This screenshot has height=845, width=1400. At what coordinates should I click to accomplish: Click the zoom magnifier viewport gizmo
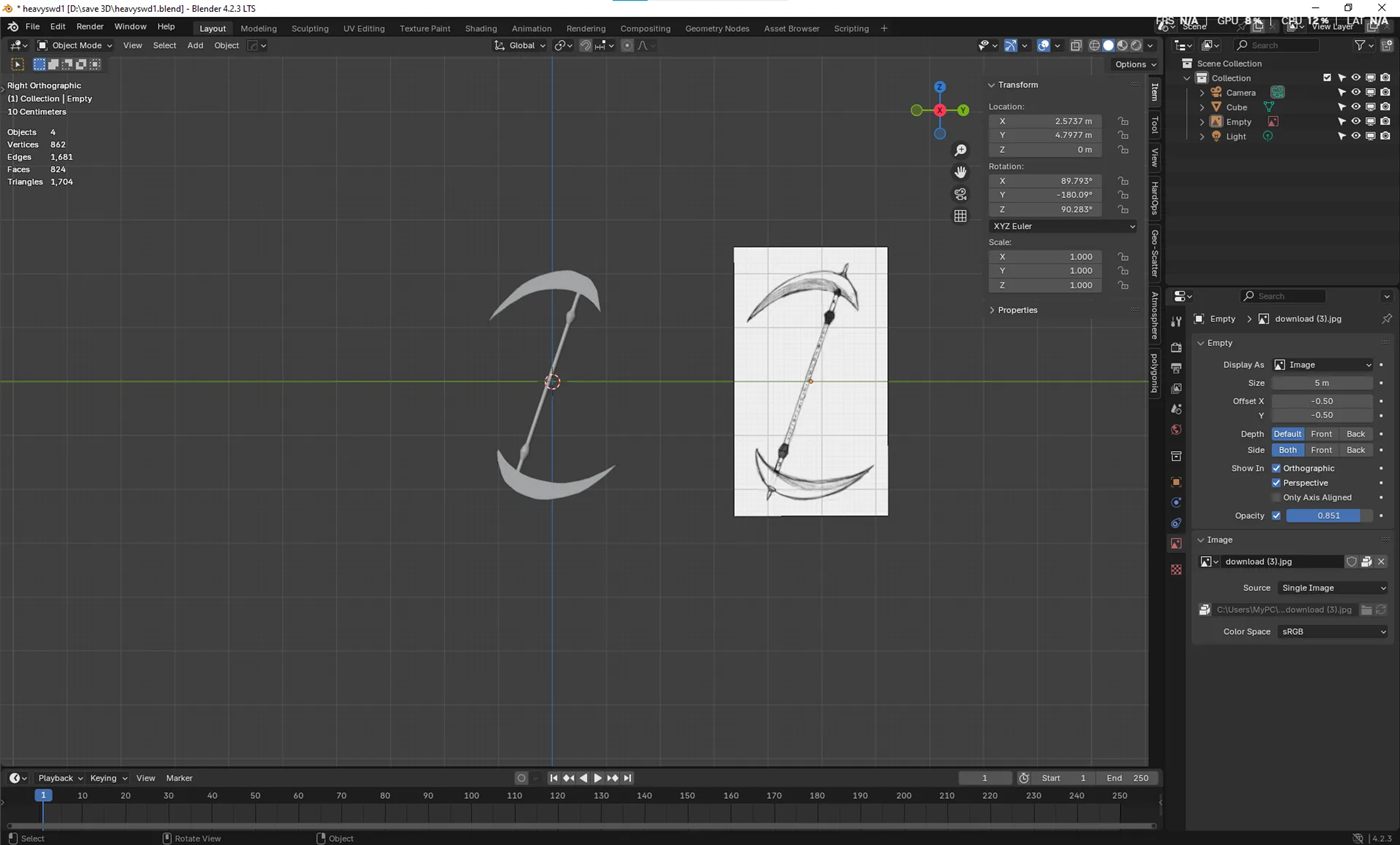960,150
